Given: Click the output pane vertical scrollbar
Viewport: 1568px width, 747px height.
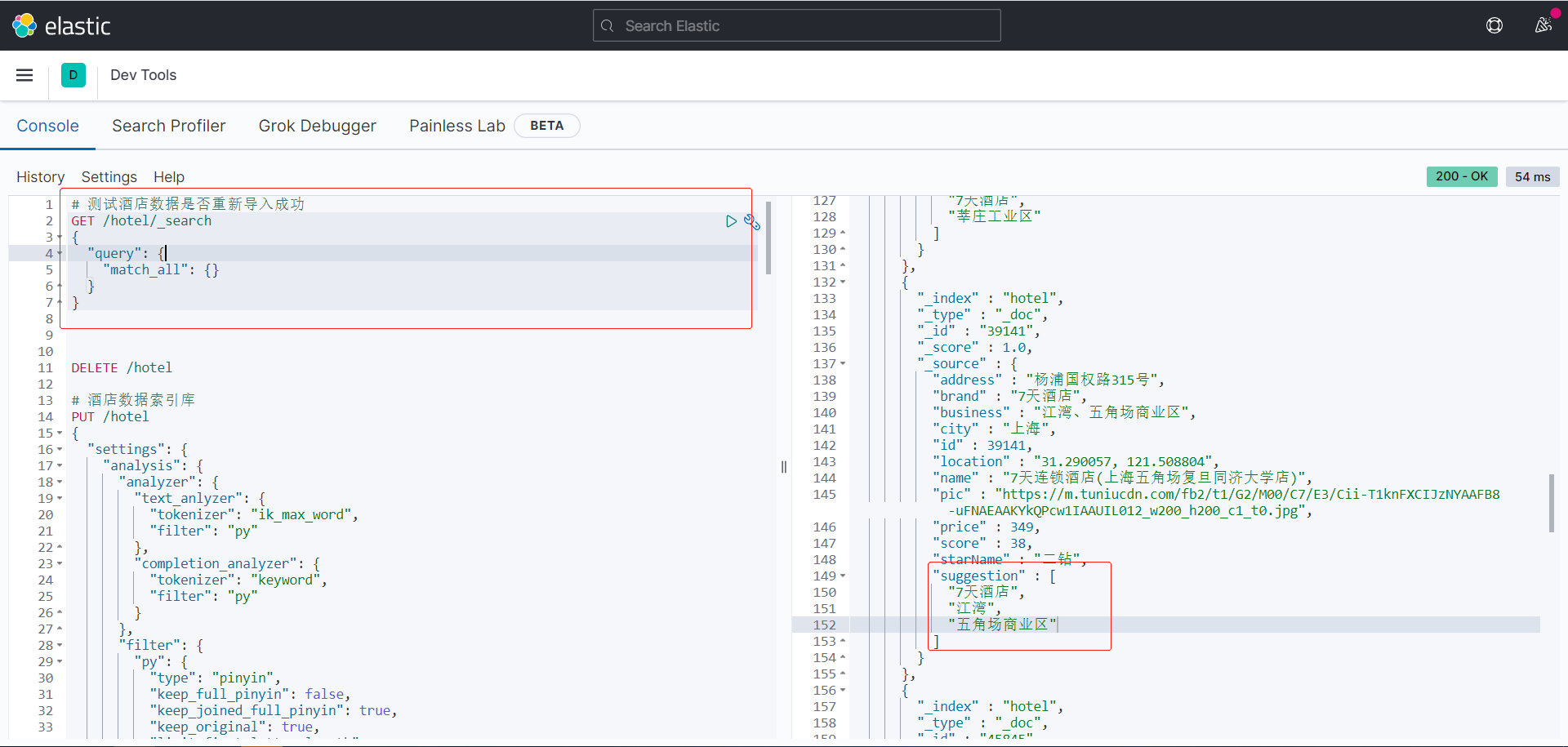Looking at the screenshot, I should click(1552, 503).
